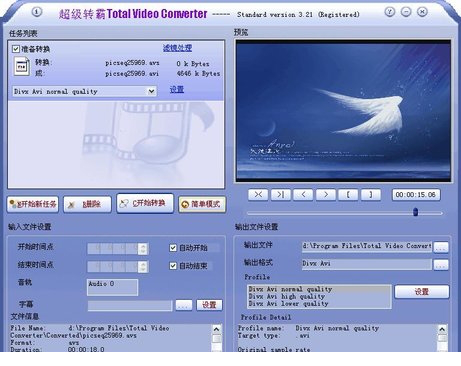Switch to 简单模式 simple mode
461x366 pixels.
pos(202,204)
